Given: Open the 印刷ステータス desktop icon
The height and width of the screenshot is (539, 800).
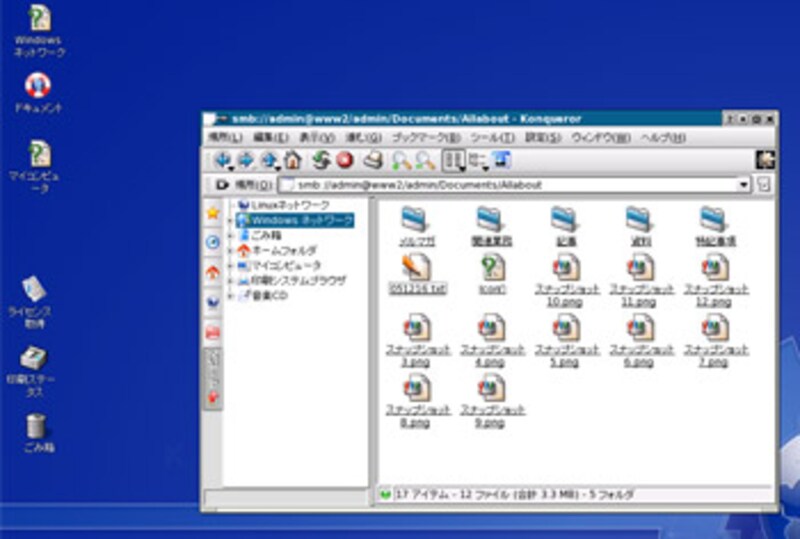Looking at the screenshot, I should [x=33, y=372].
